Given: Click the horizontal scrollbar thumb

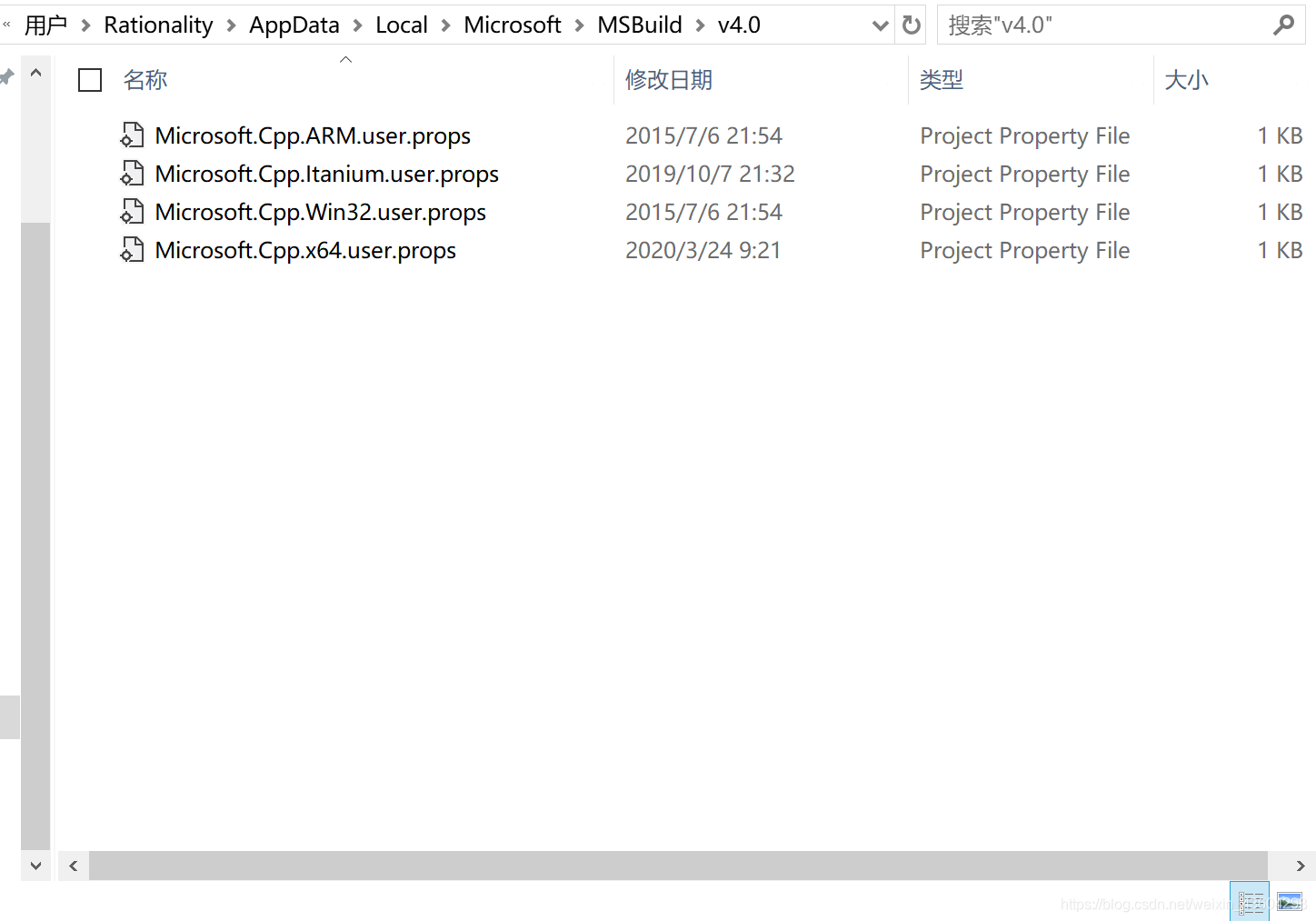Looking at the screenshot, I should (678, 866).
